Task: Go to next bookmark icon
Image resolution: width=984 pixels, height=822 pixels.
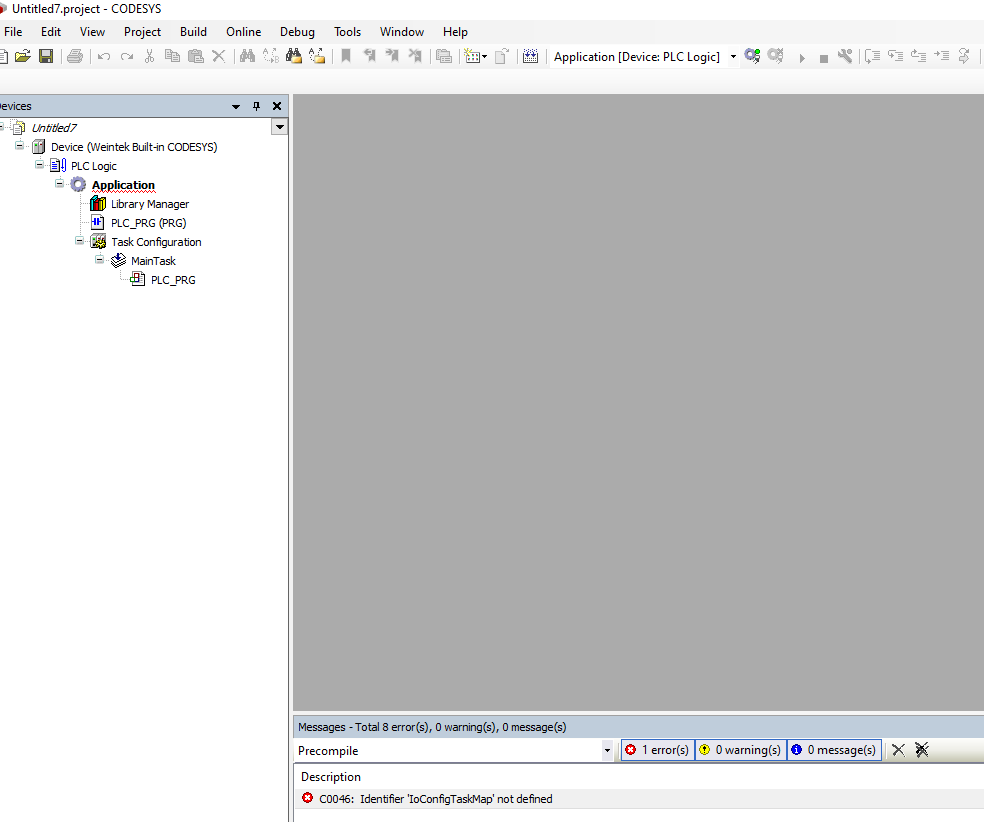Action: coord(392,56)
